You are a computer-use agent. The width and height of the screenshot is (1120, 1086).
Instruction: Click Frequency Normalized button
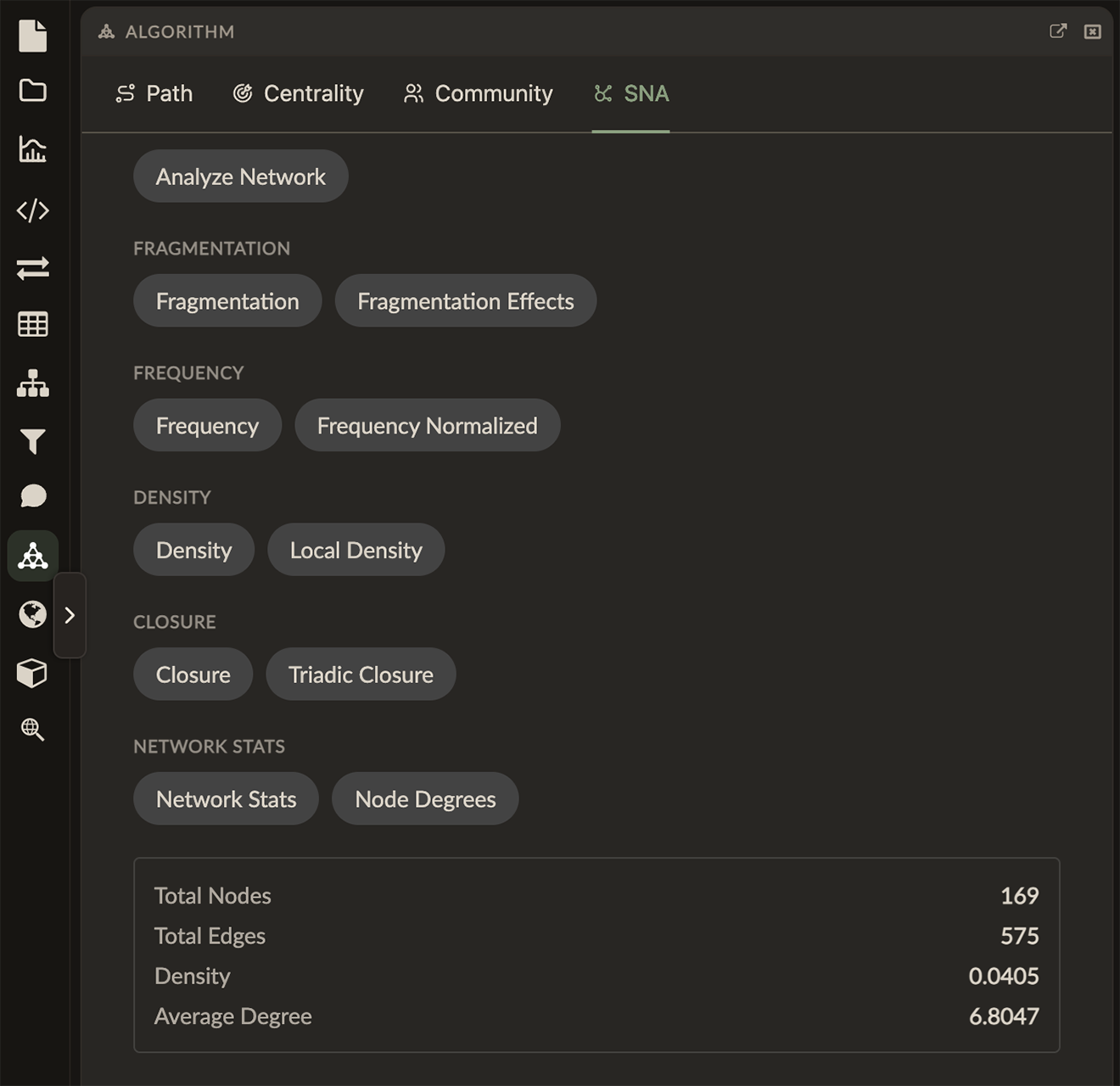[428, 426]
